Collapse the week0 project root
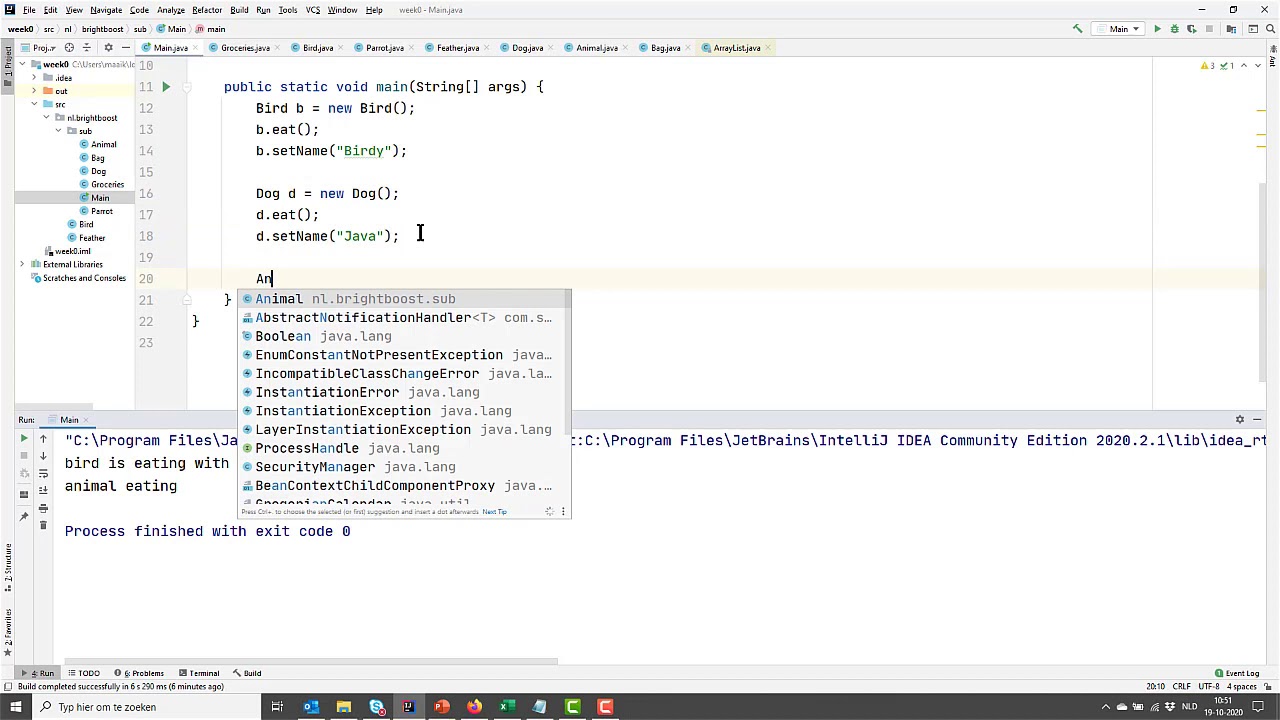 point(22,64)
